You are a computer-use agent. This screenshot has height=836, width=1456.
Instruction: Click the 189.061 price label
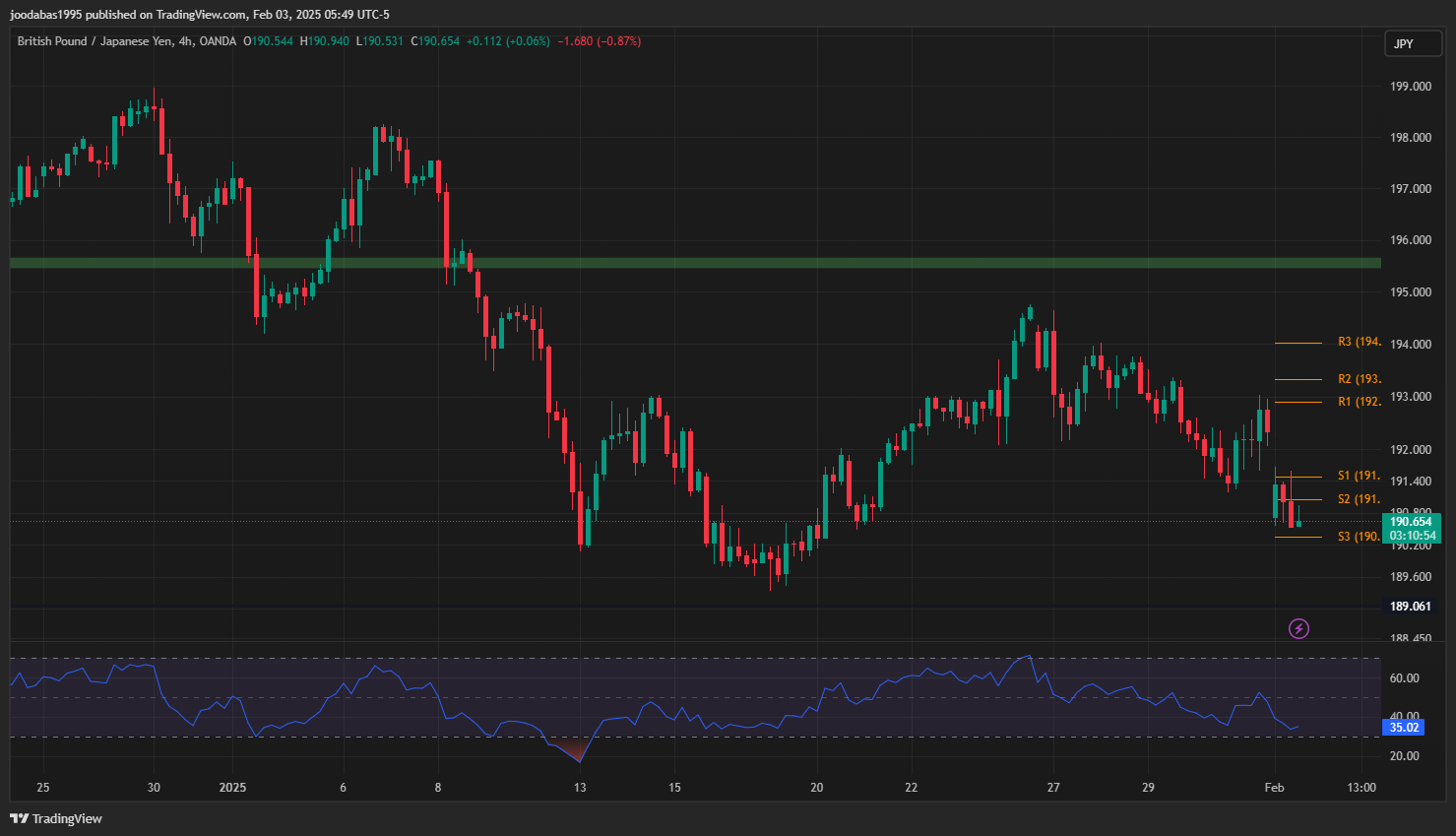[x=1411, y=607]
